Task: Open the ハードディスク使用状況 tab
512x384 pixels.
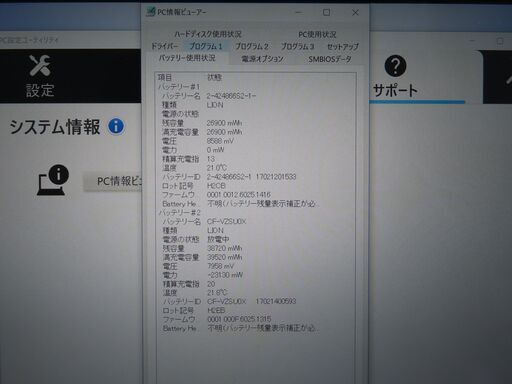Action: (208, 34)
